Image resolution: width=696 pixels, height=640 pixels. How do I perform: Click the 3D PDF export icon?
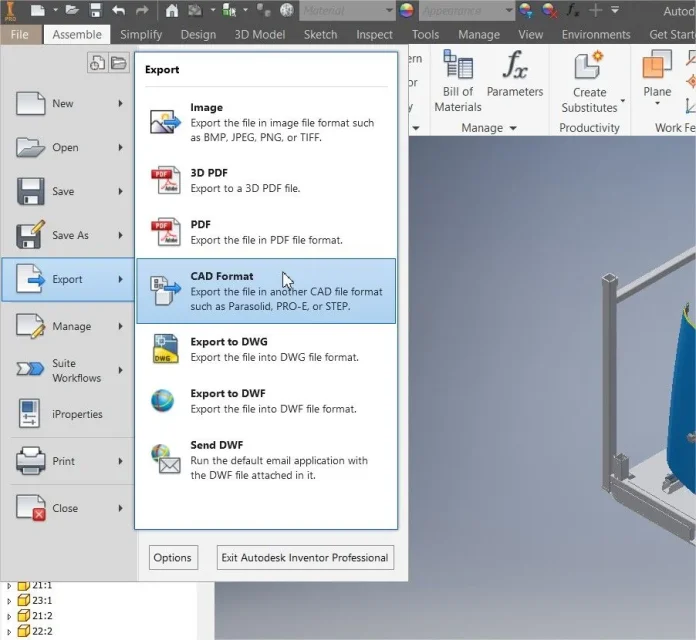coord(166,180)
